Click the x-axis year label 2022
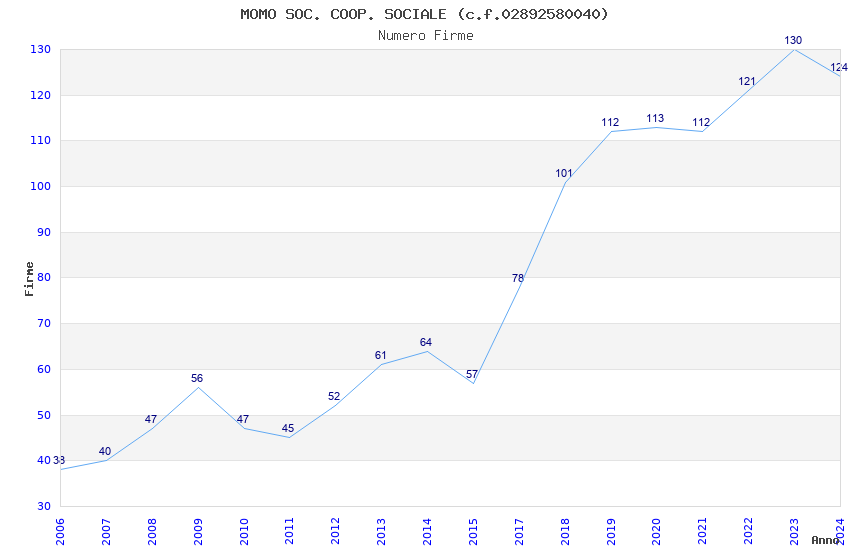This screenshot has width=850, height=550. pyautogui.click(x=748, y=531)
